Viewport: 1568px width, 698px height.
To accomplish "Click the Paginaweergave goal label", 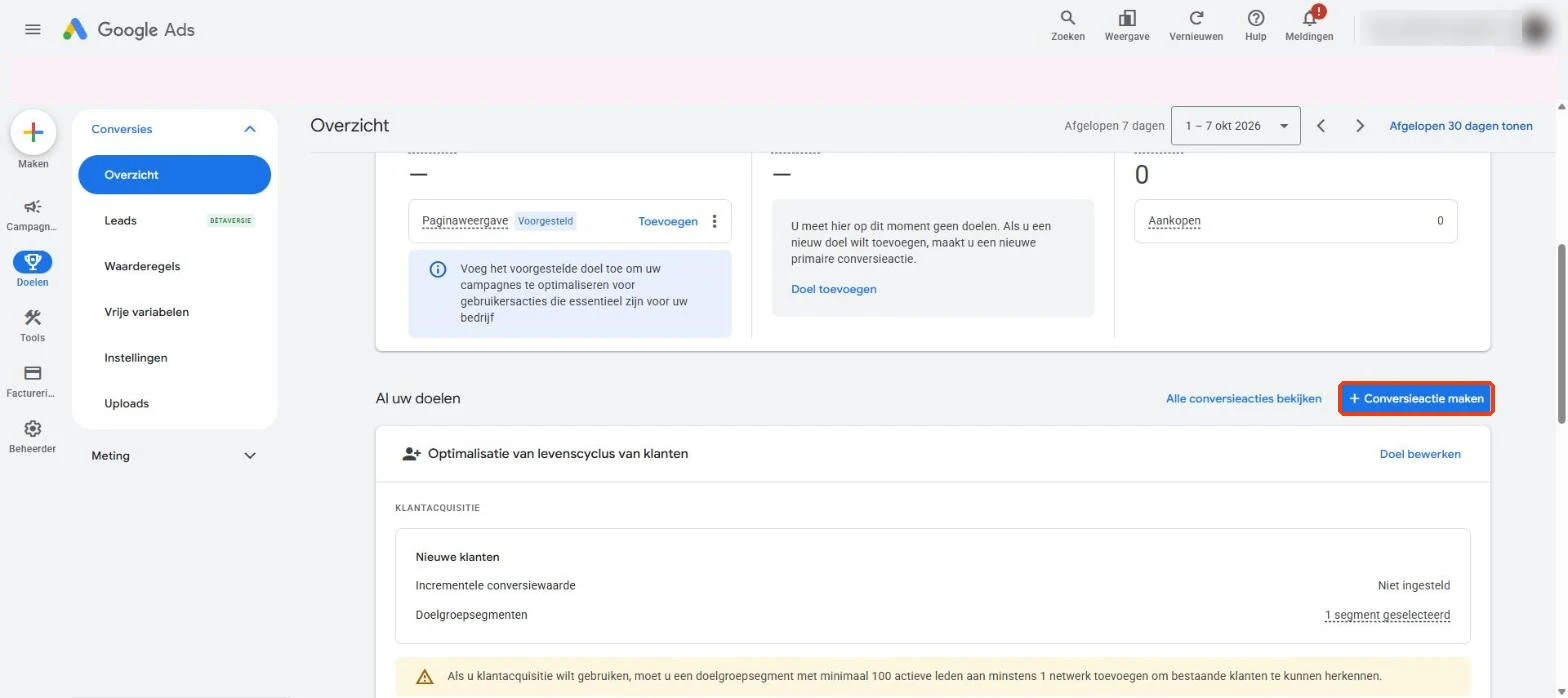I will pyautogui.click(x=465, y=221).
